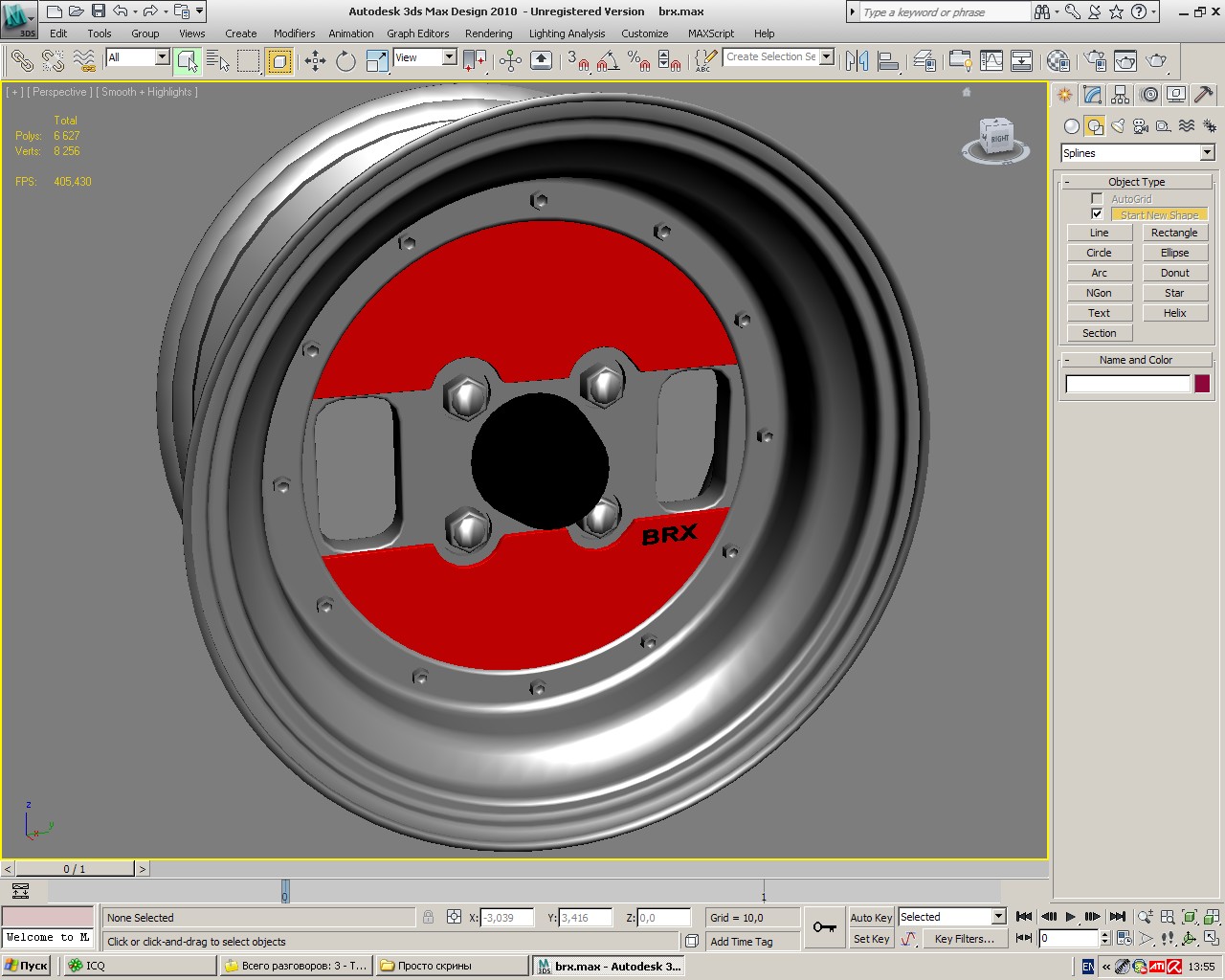The width and height of the screenshot is (1225, 980).
Task: Toggle Spinner Snap button
Action: tap(670, 61)
